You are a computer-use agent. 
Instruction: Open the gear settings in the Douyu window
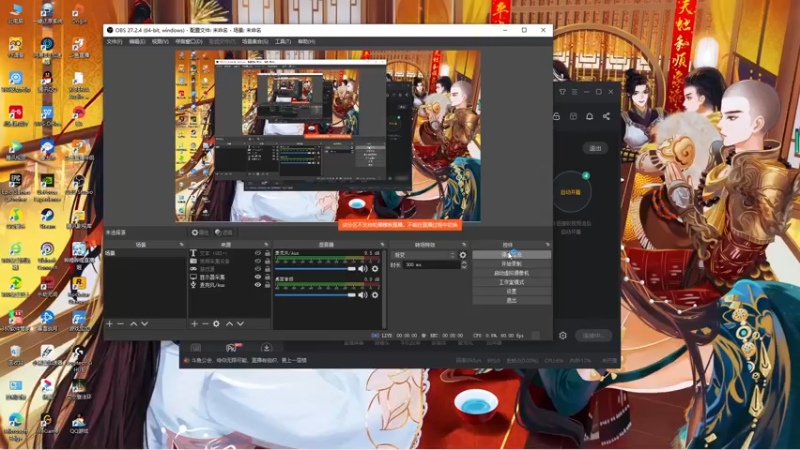563,335
